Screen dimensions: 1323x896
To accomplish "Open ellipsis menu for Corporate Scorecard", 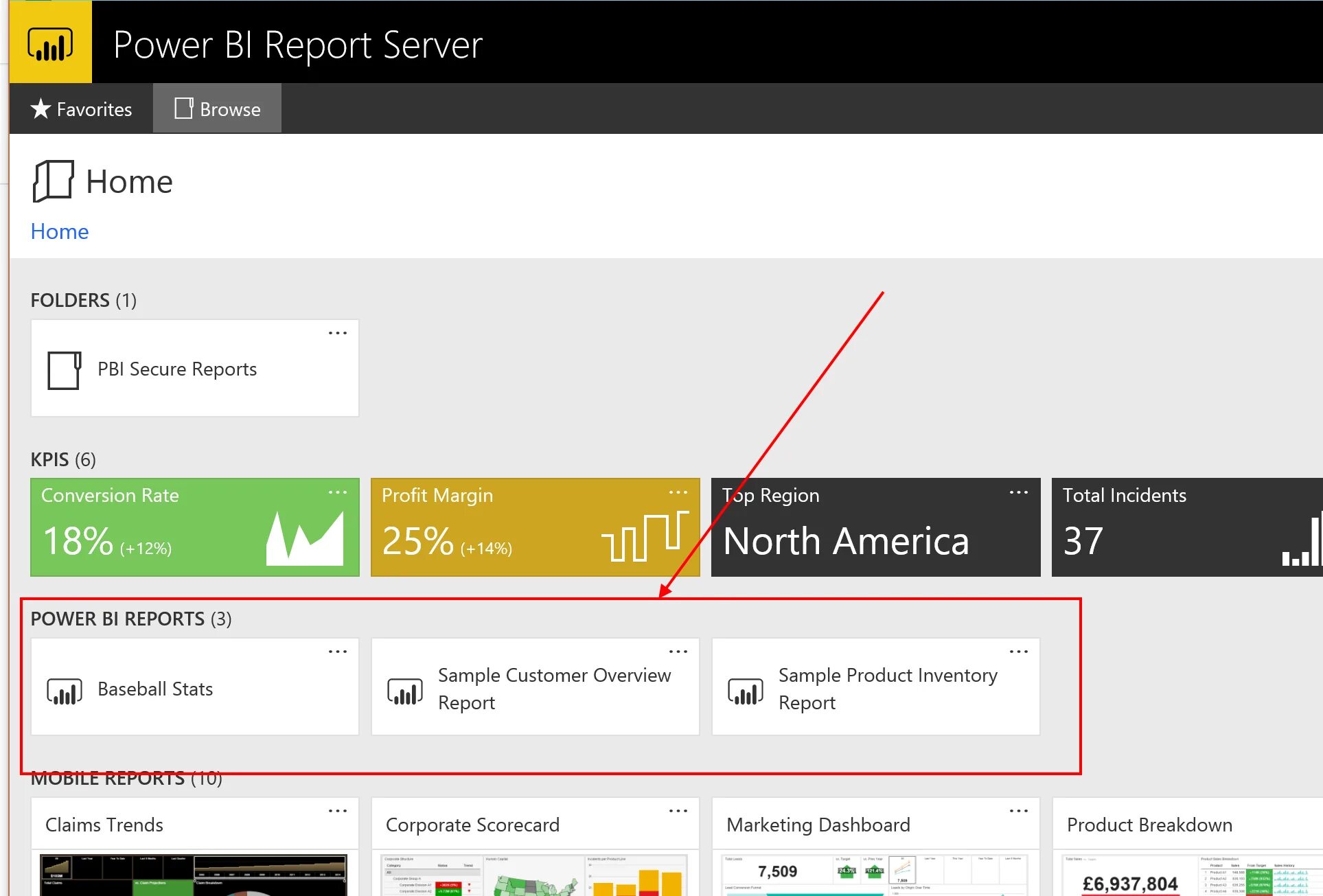I will pyautogui.click(x=678, y=811).
